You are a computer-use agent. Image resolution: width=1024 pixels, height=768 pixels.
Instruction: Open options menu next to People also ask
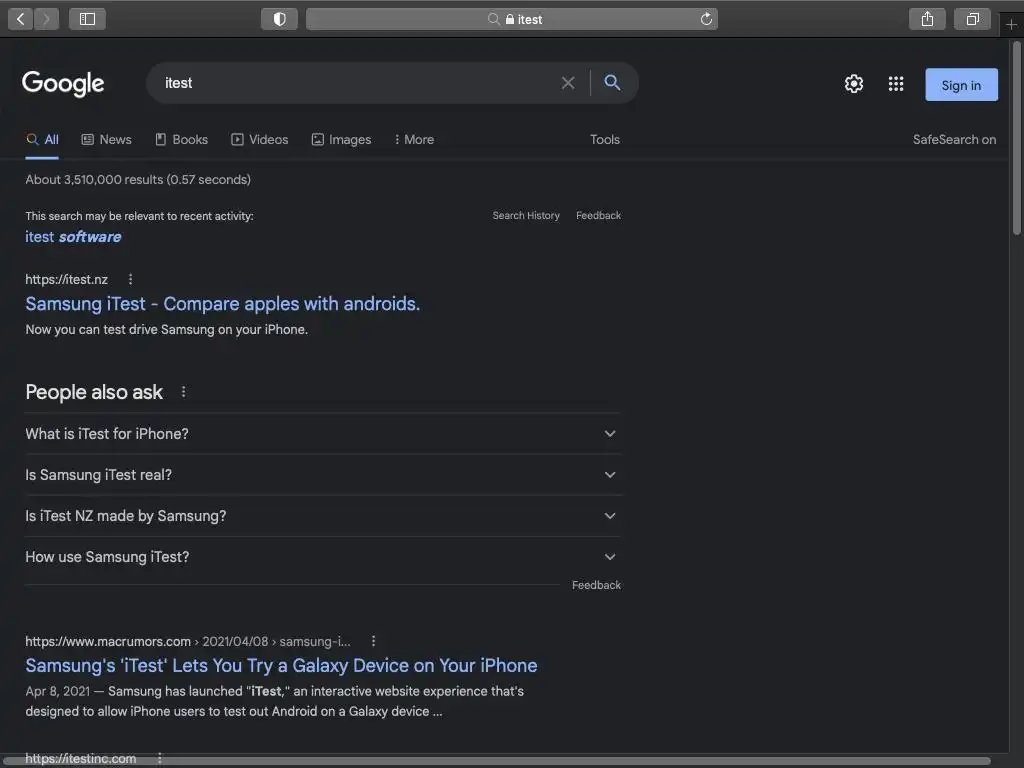click(x=184, y=392)
